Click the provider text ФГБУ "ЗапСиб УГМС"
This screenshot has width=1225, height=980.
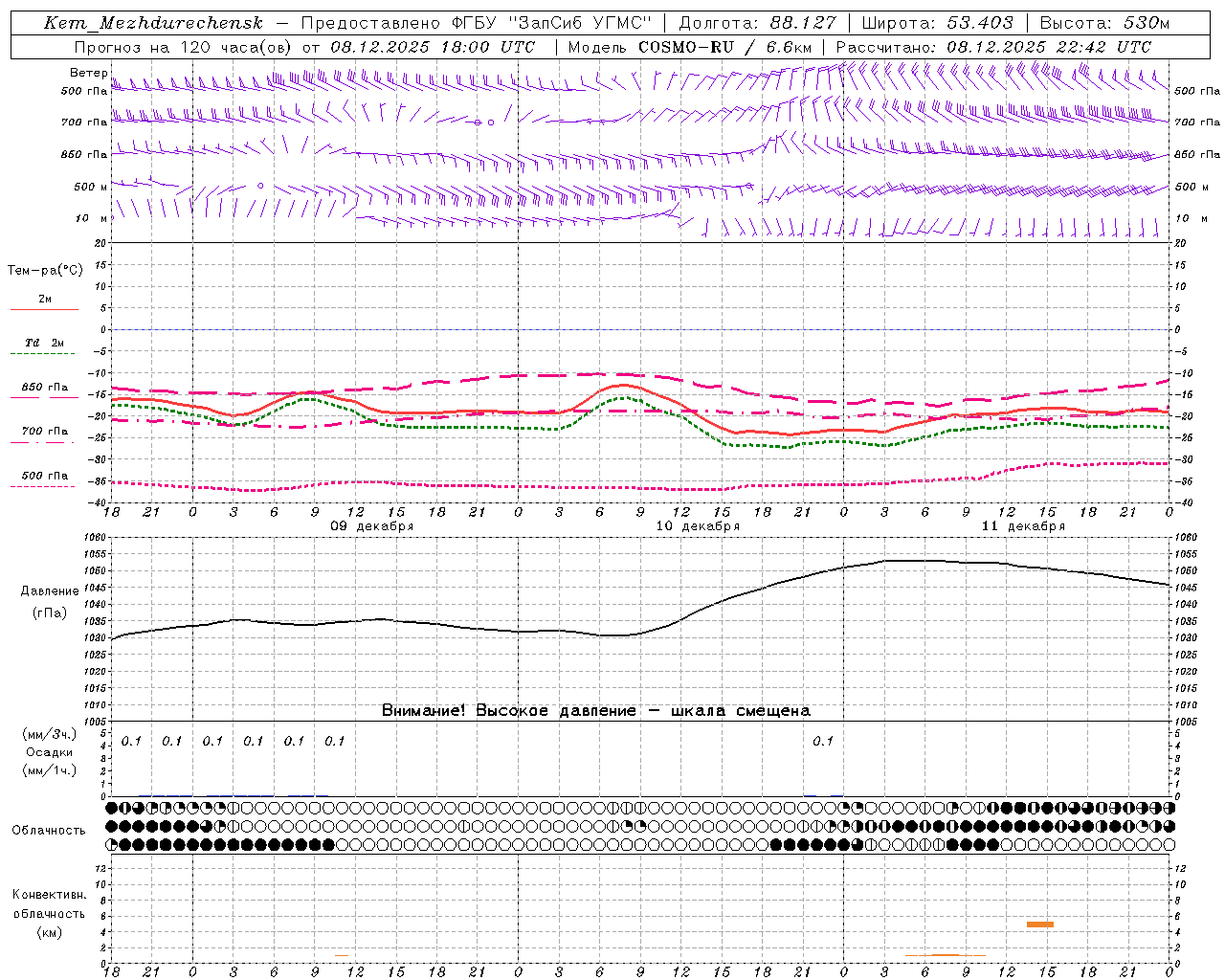(x=551, y=23)
